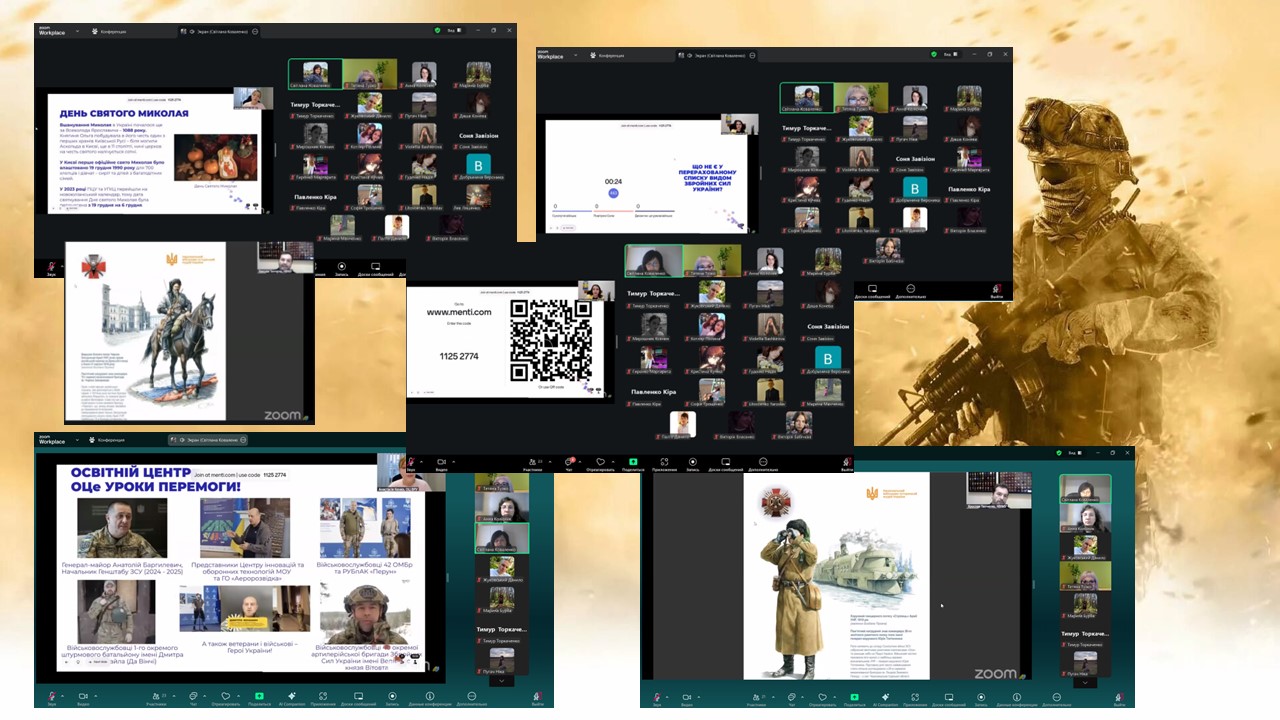Click Дополнительно more icon in Освітній центр window
The width and height of the screenshot is (1280, 720).
[x=471, y=696]
